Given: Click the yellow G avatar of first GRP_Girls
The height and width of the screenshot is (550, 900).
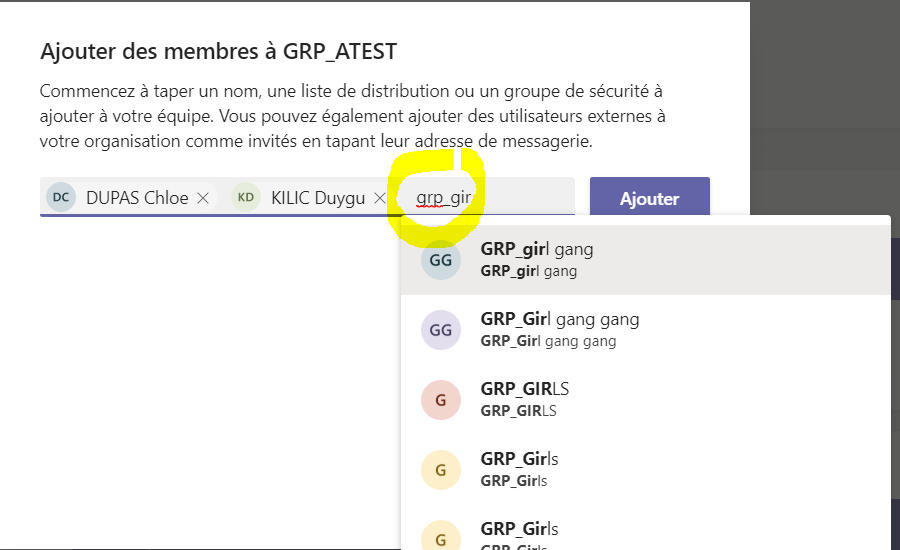Looking at the screenshot, I should pyautogui.click(x=441, y=470).
